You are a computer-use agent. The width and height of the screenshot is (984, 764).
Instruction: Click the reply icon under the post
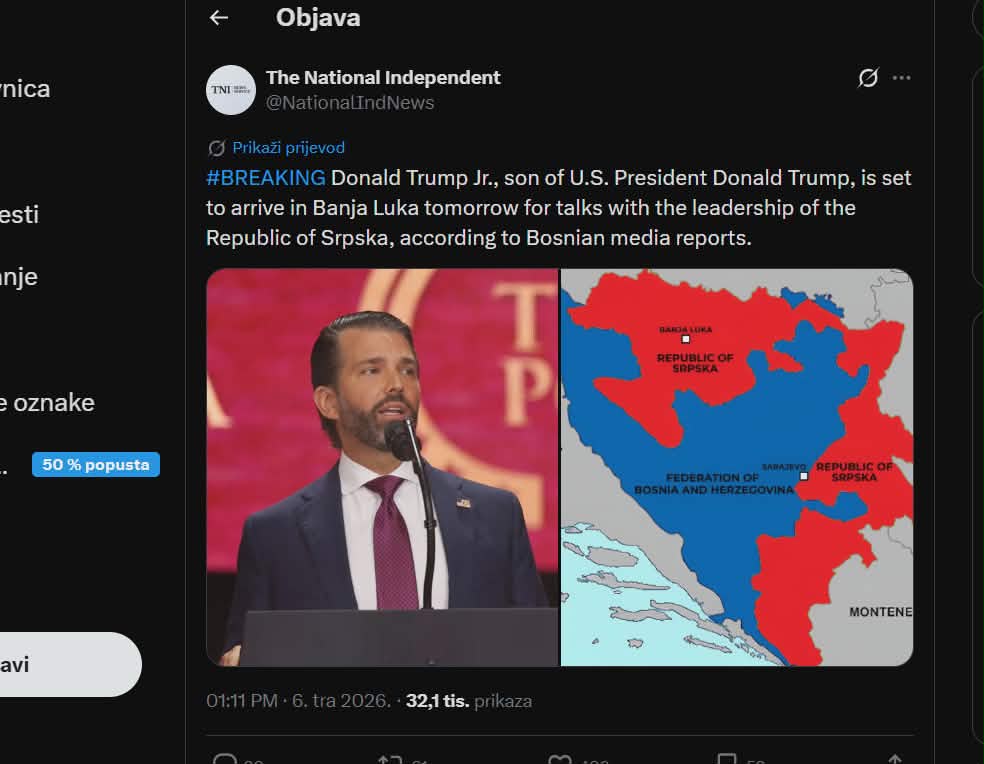(226, 760)
